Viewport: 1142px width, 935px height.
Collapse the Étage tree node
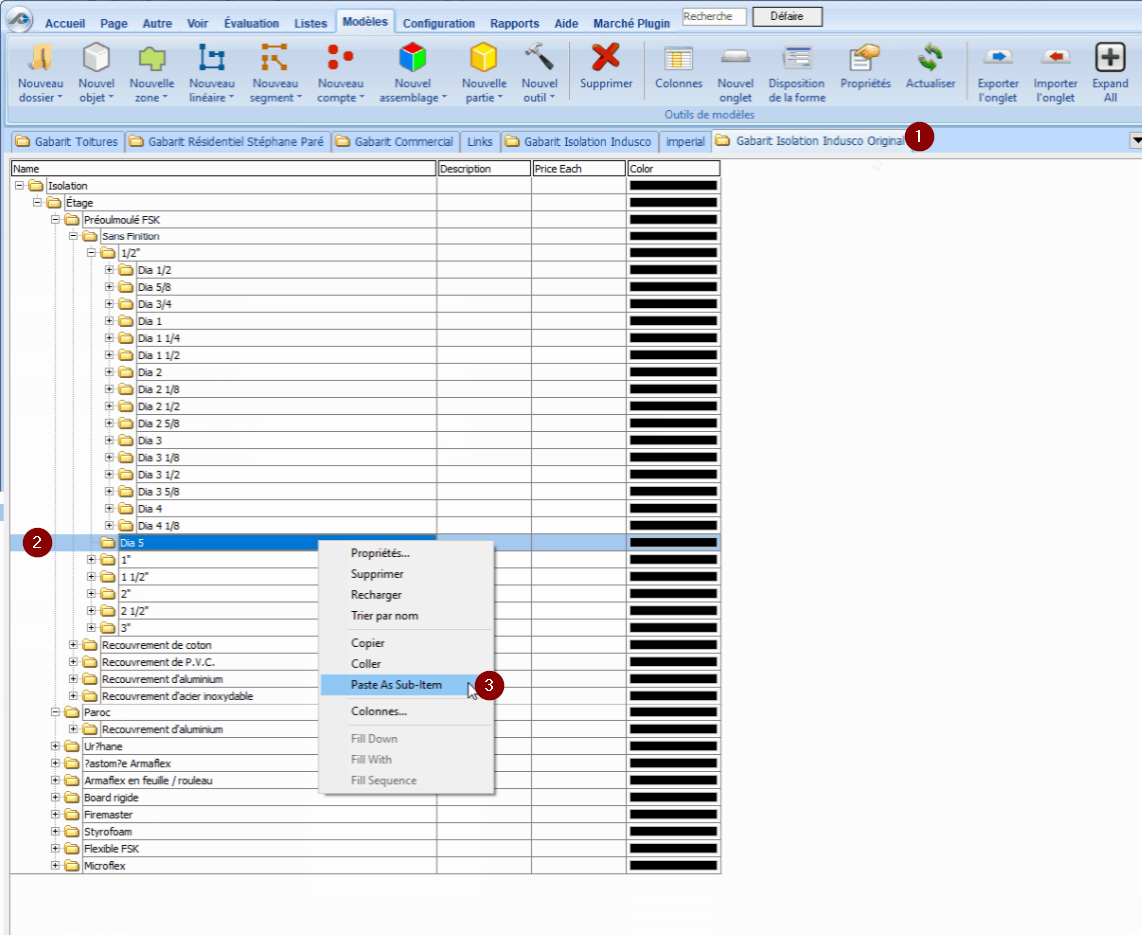click(x=37, y=203)
